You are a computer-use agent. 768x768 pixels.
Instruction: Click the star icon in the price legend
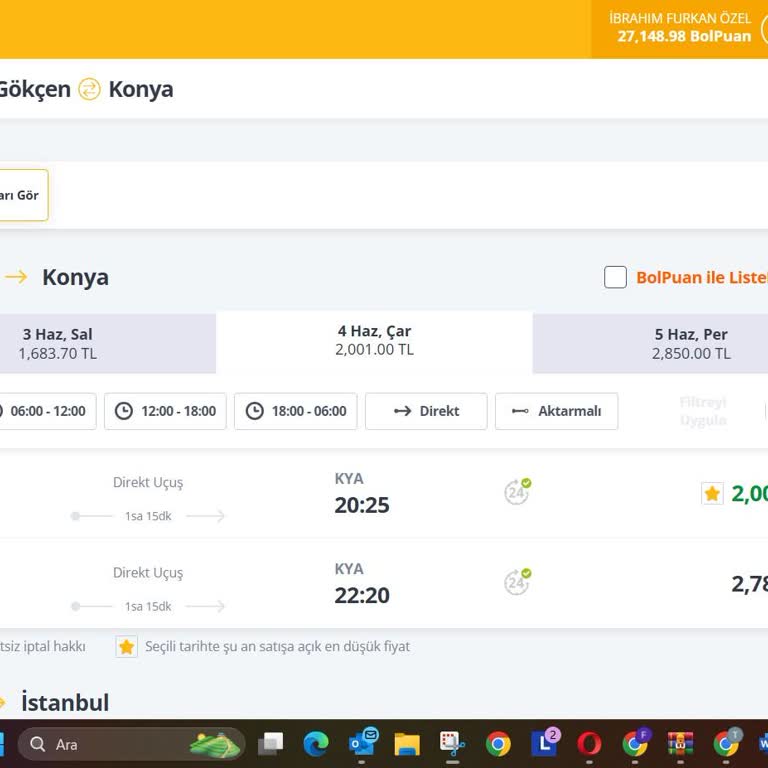[x=126, y=647]
